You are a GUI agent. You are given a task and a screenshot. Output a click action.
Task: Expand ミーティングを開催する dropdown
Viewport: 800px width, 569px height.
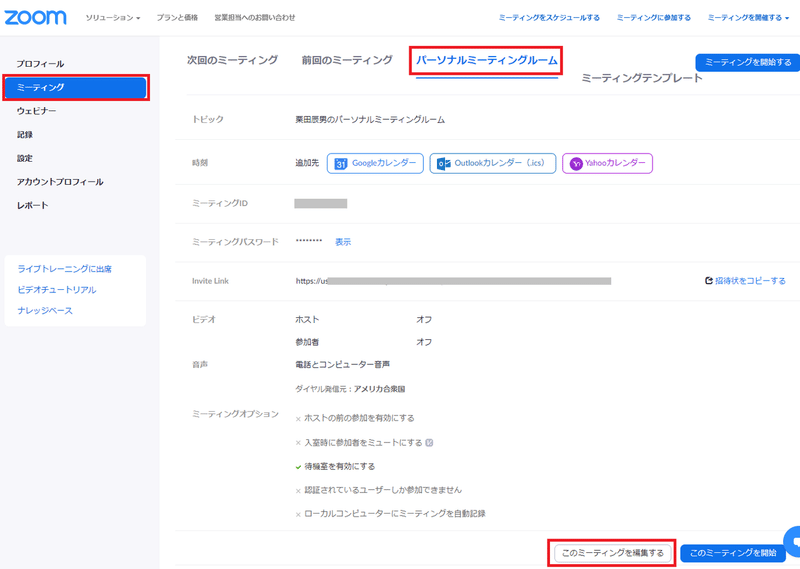[748, 17]
